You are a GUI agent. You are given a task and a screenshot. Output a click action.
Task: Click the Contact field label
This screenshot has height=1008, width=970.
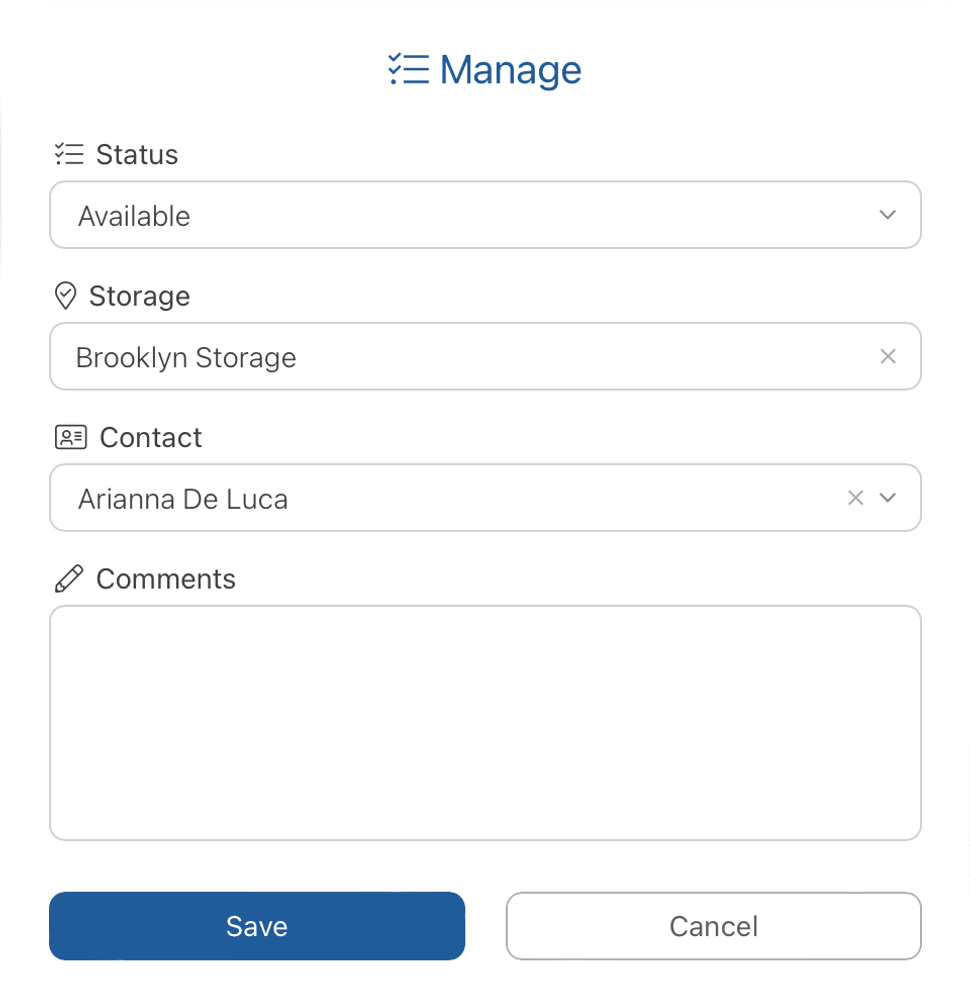tap(151, 437)
